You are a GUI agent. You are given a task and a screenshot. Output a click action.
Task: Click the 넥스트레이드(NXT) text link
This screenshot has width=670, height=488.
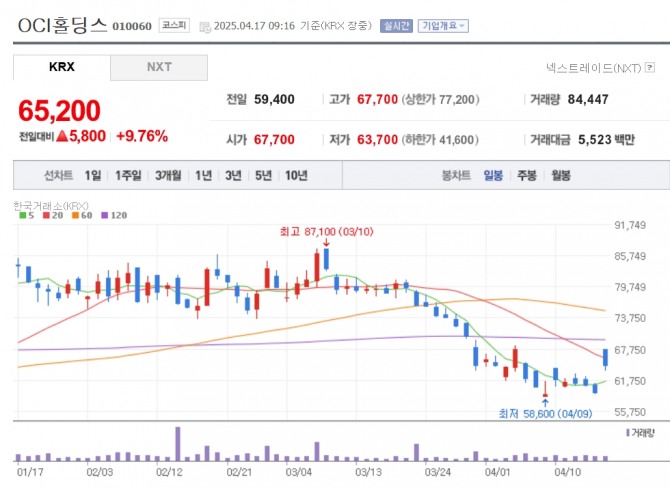(x=594, y=68)
